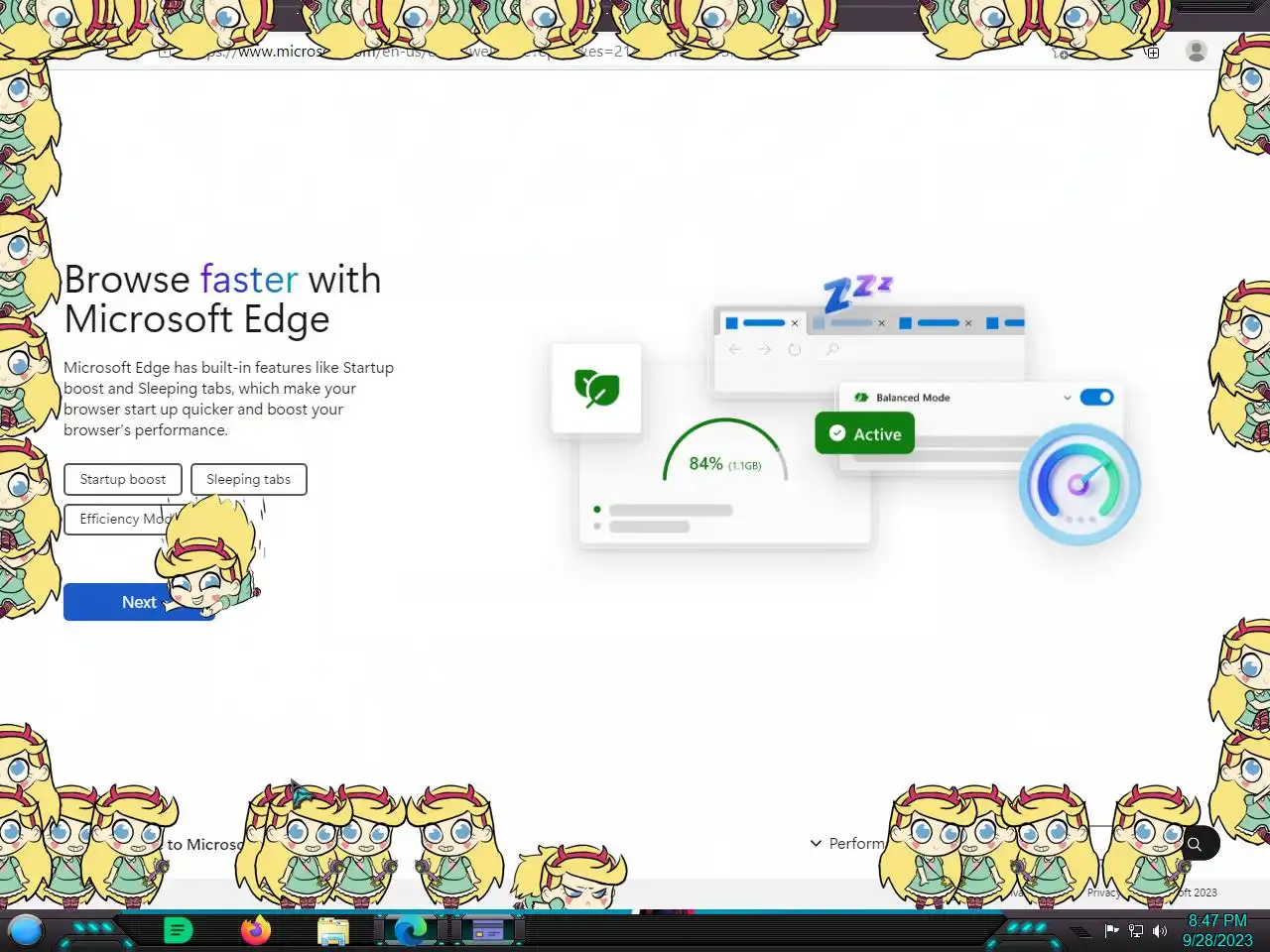1270x952 pixels.
Task: Click the paragraph about Startup boost features
Action: pos(229,399)
